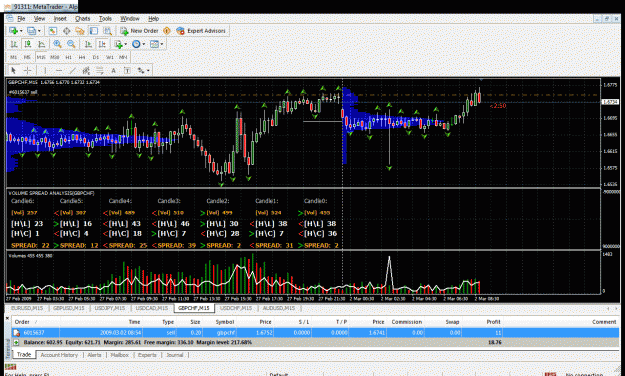Select the MN monthly timeframe

123,57
